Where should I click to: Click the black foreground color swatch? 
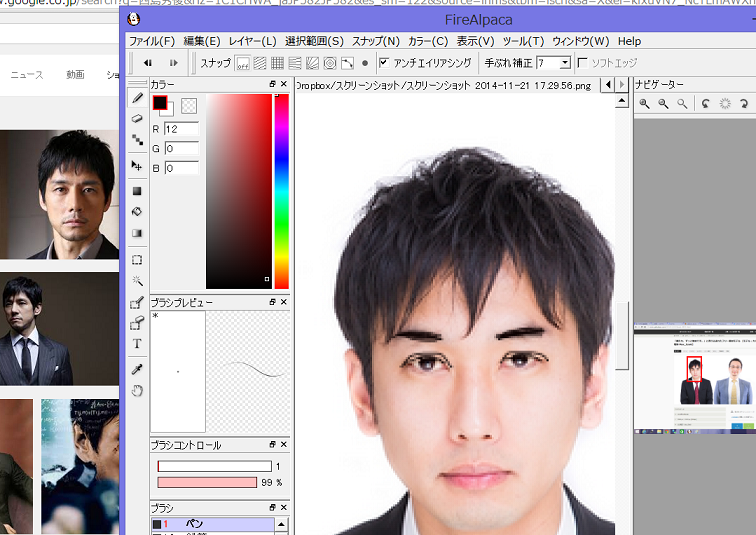(160, 102)
